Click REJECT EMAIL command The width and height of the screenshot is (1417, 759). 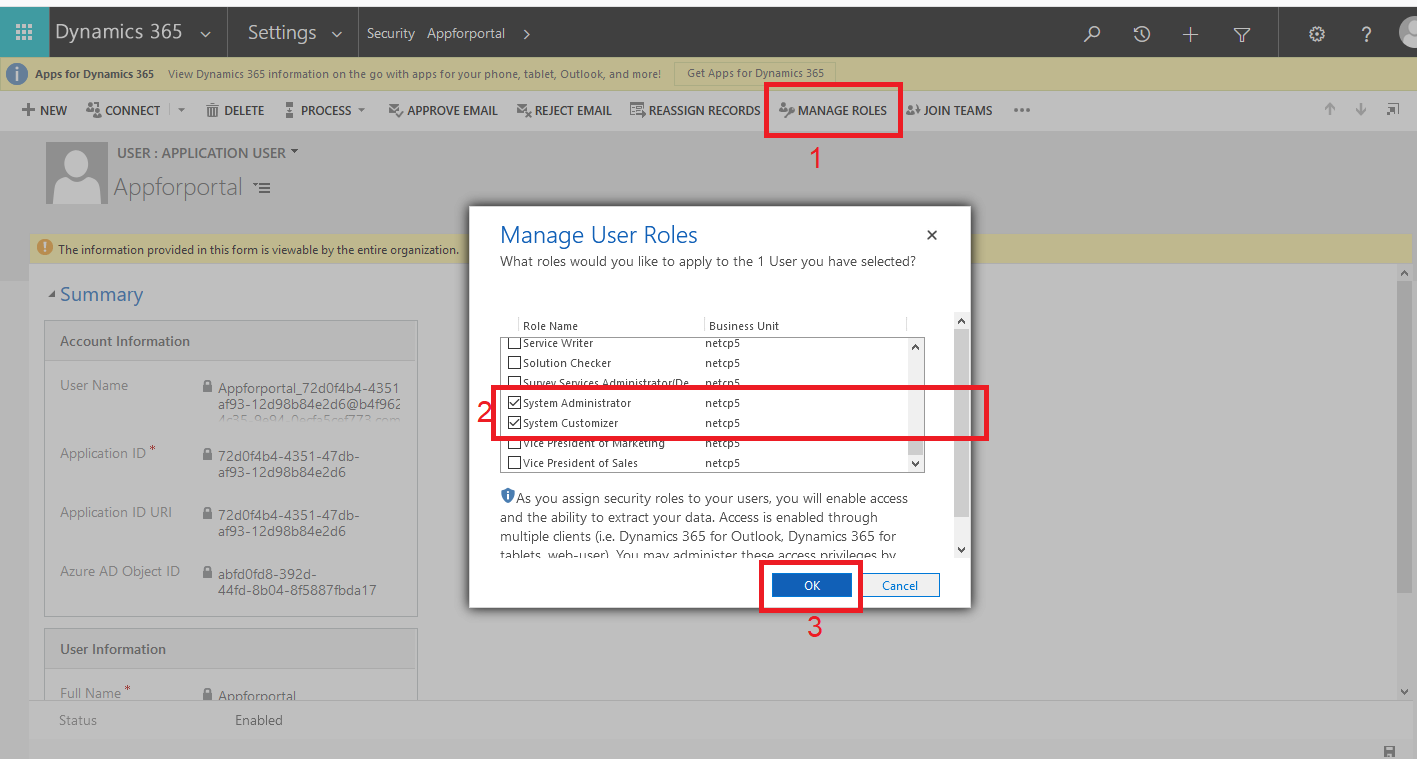pos(564,110)
